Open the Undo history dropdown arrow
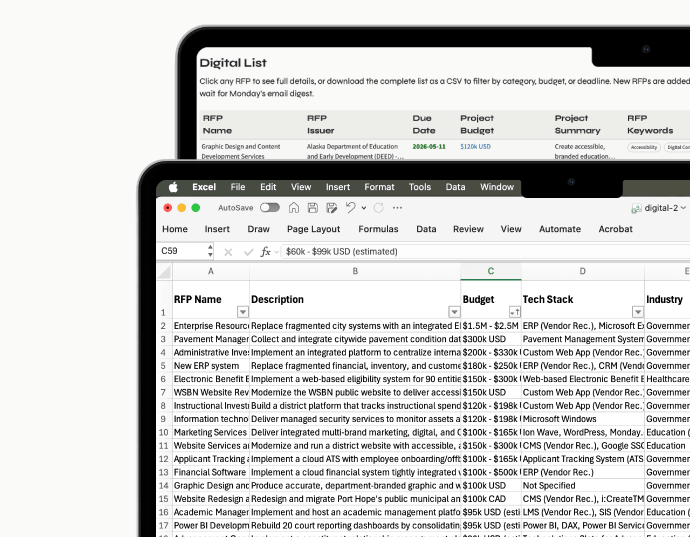Viewport: 690px width, 537px height. [x=363, y=208]
